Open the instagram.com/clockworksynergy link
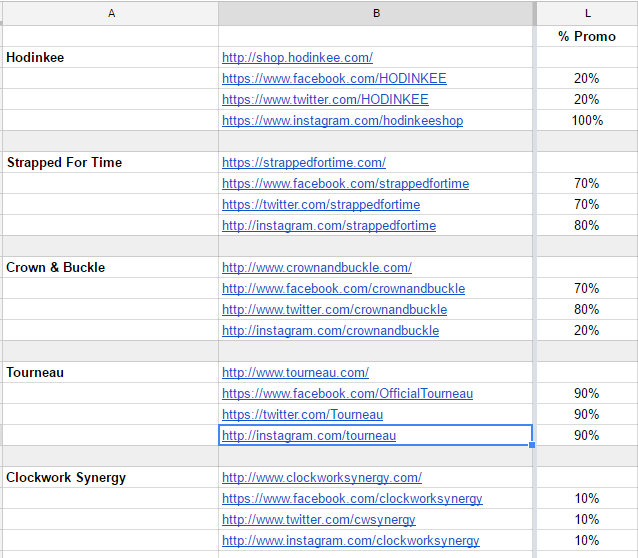Viewport: 638px width, 558px height. [351, 540]
